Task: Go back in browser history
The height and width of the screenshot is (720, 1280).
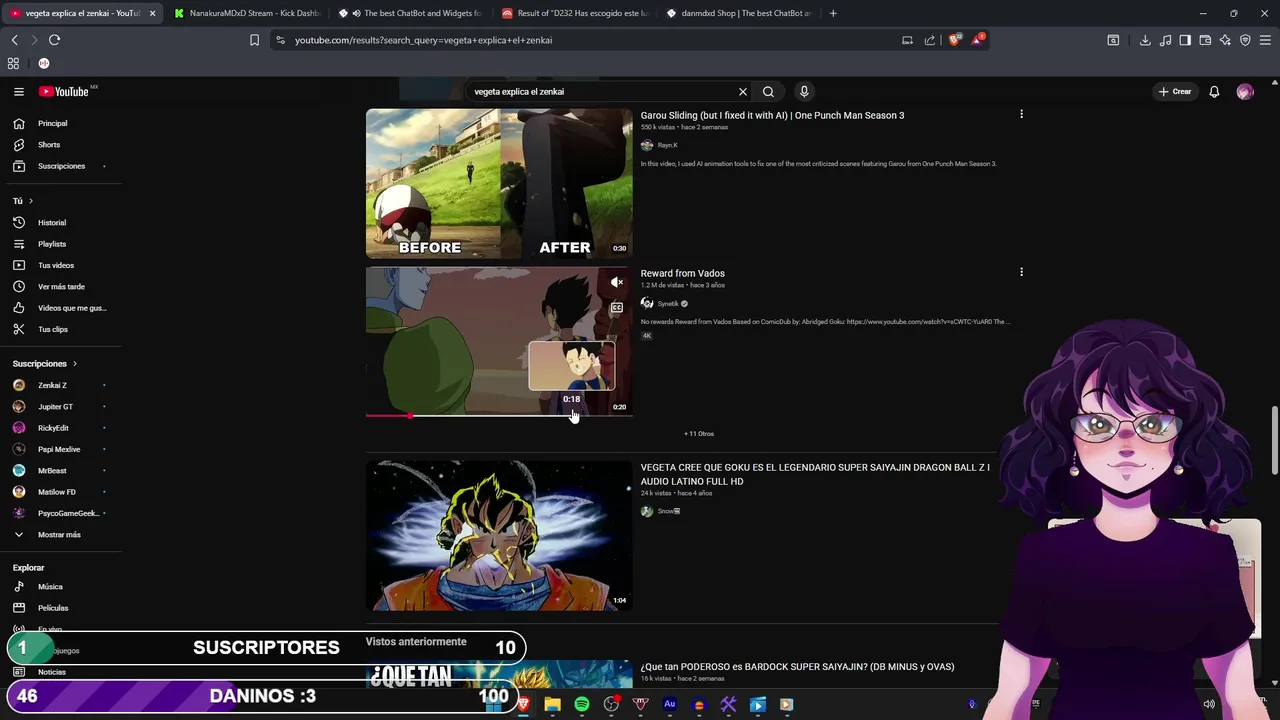Action: 14,40
